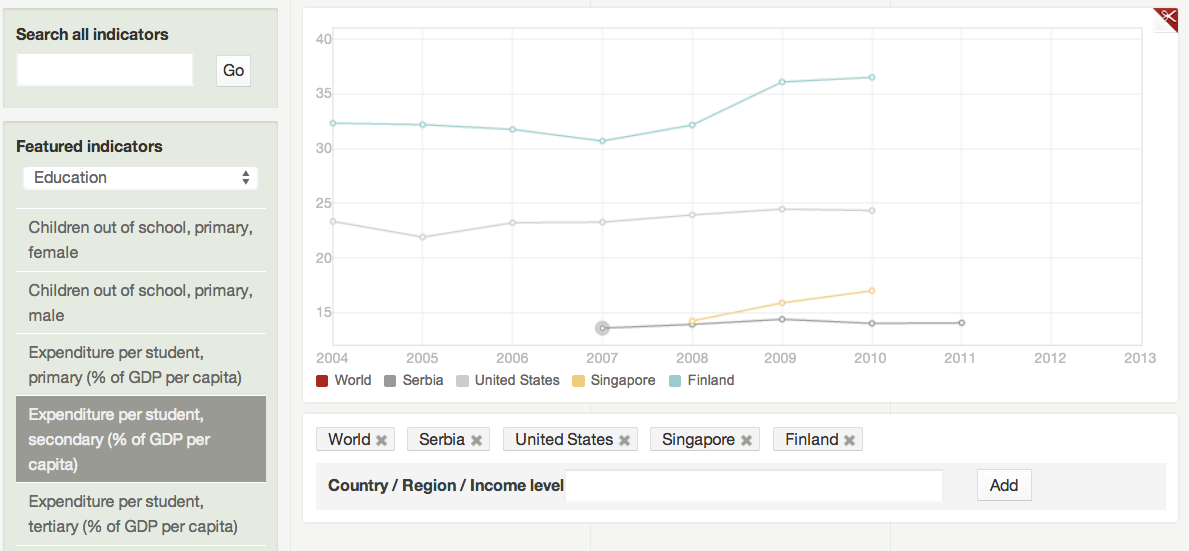This screenshot has height=551, width=1189.
Task: Focus the Search all indicators field
Action: click(x=105, y=70)
